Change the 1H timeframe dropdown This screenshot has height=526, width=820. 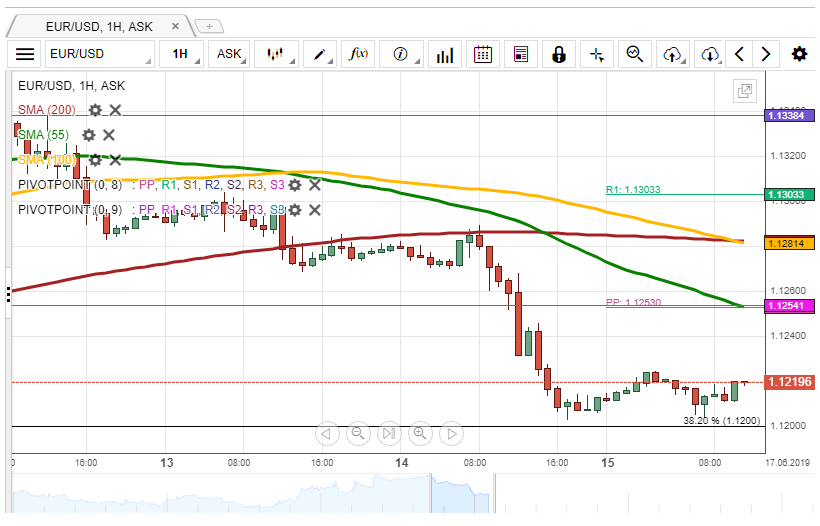pos(181,54)
